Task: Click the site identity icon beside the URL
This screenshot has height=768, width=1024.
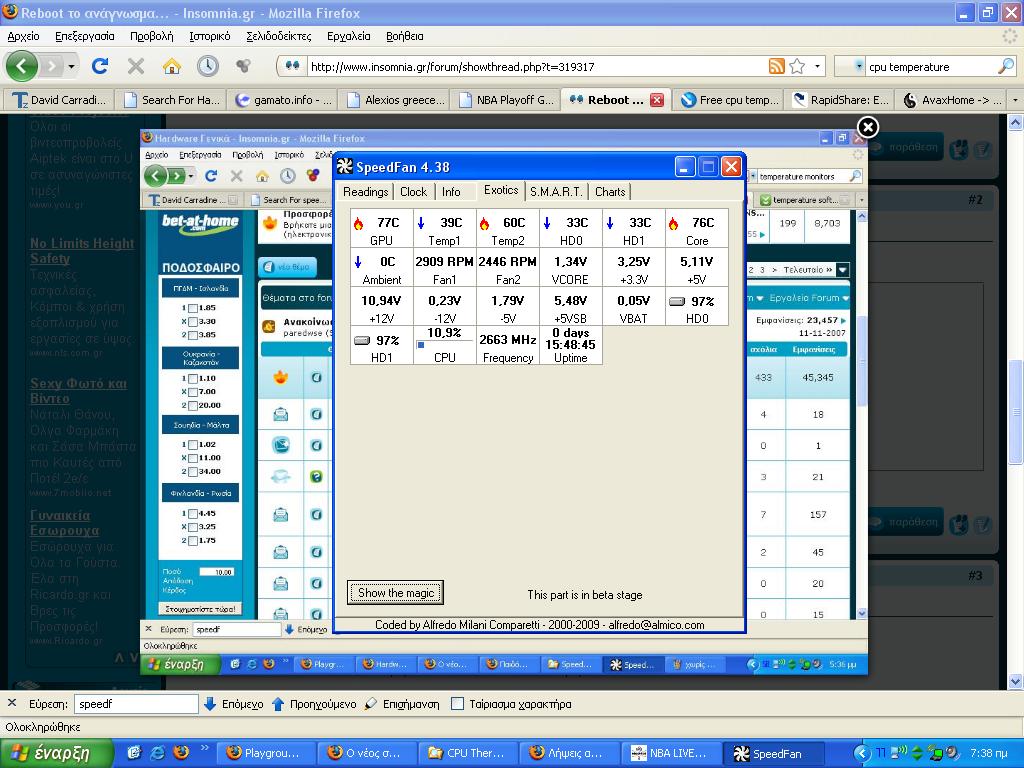Action: [x=292, y=66]
